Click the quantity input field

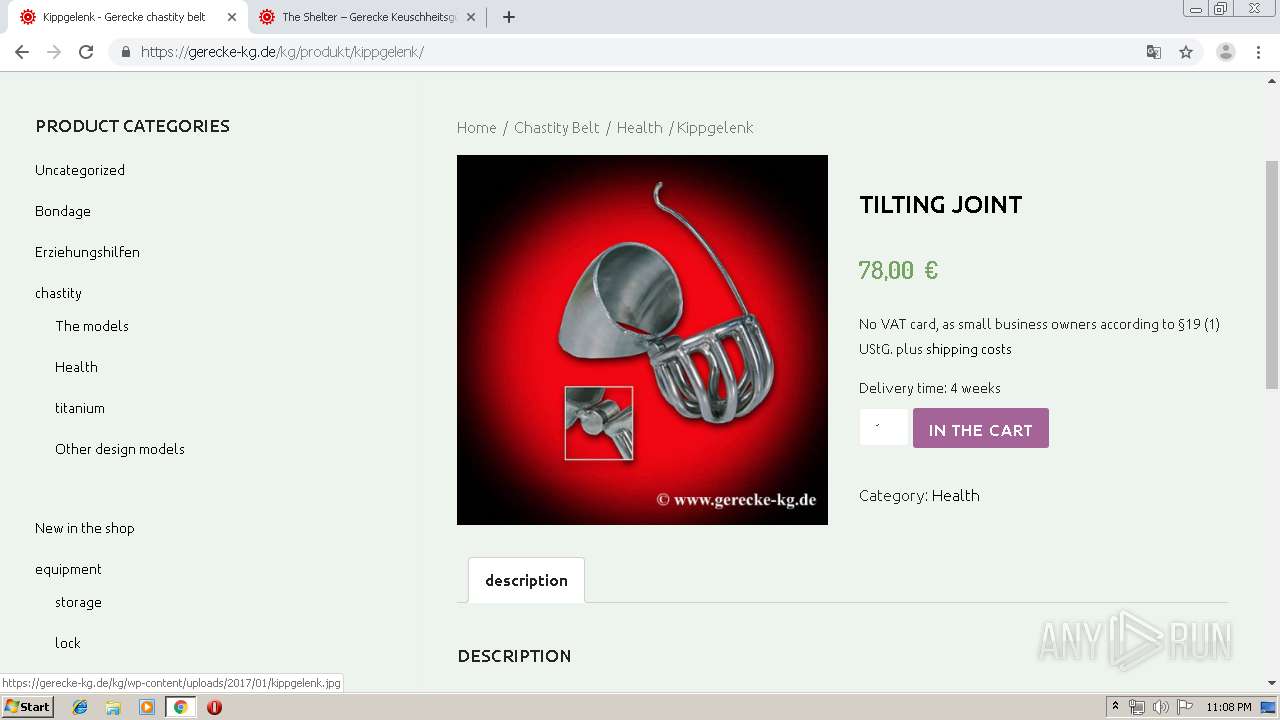point(883,427)
